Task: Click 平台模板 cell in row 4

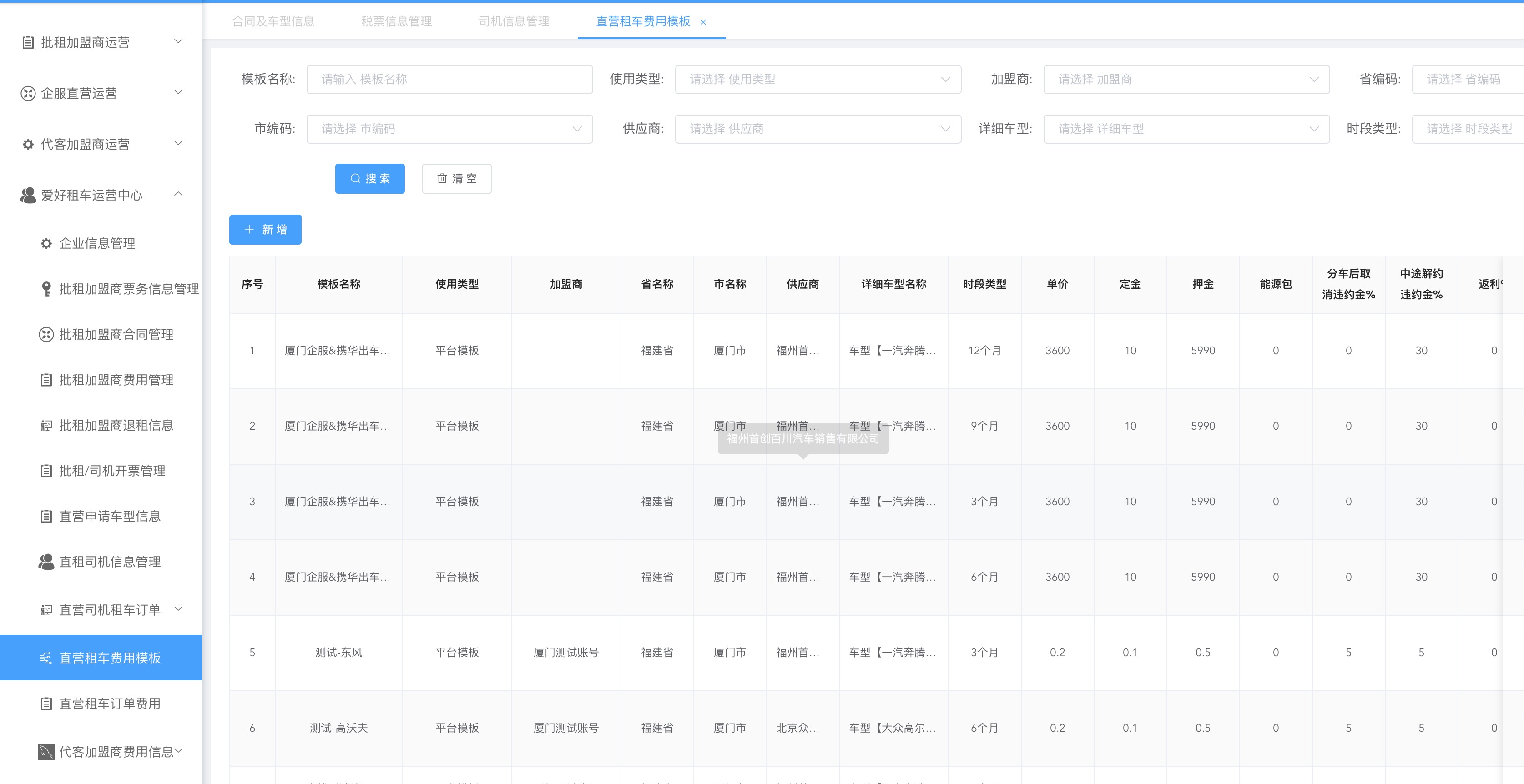Action: 457,577
